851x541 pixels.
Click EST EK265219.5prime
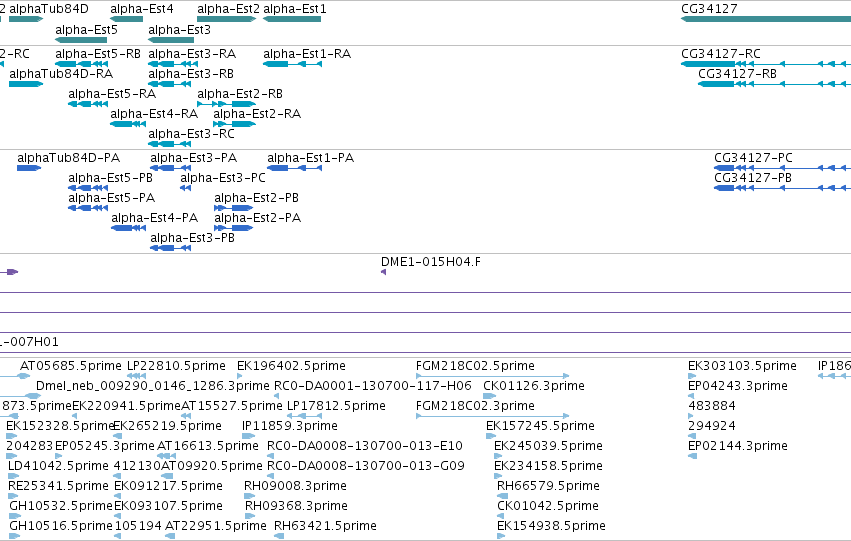coord(117,436)
